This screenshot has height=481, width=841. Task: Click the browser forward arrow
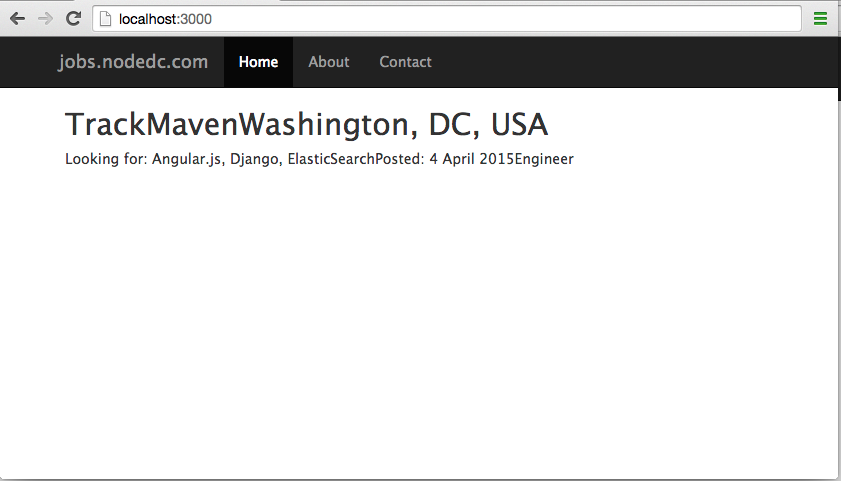coord(46,19)
